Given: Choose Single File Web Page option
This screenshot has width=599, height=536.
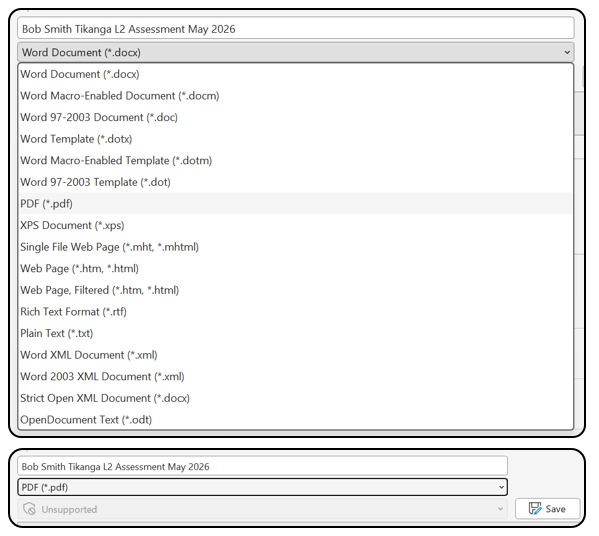Looking at the screenshot, I should (x=296, y=247).
